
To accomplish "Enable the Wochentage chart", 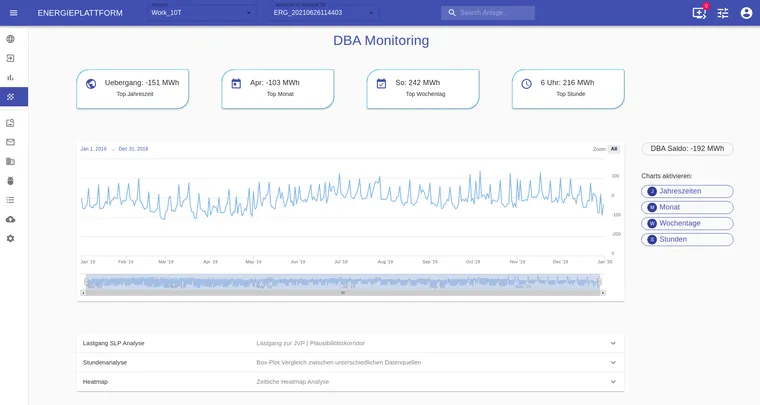I will [x=687, y=223].
